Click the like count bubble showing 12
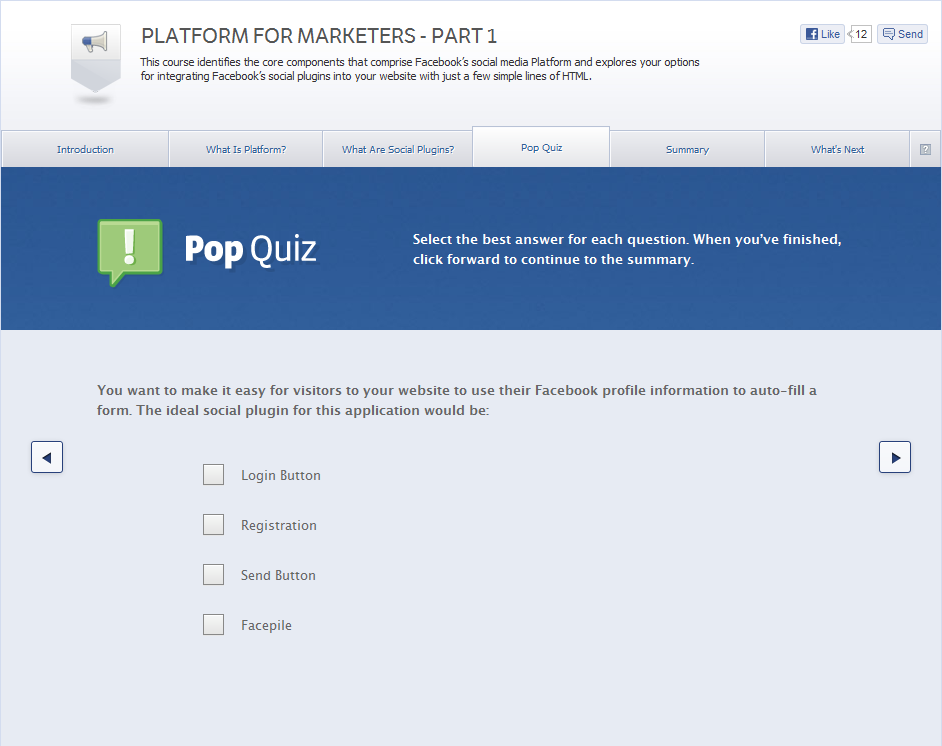 (x=860, y=34)
